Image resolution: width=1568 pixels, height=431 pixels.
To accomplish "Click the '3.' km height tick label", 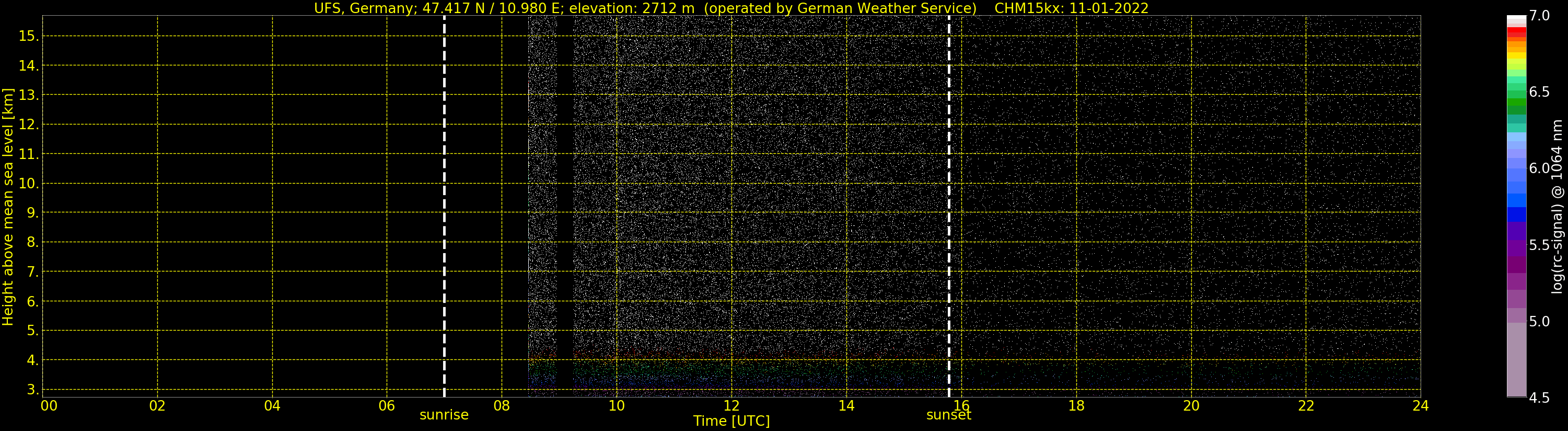I will pyautogui.click(x=32, y=390).
